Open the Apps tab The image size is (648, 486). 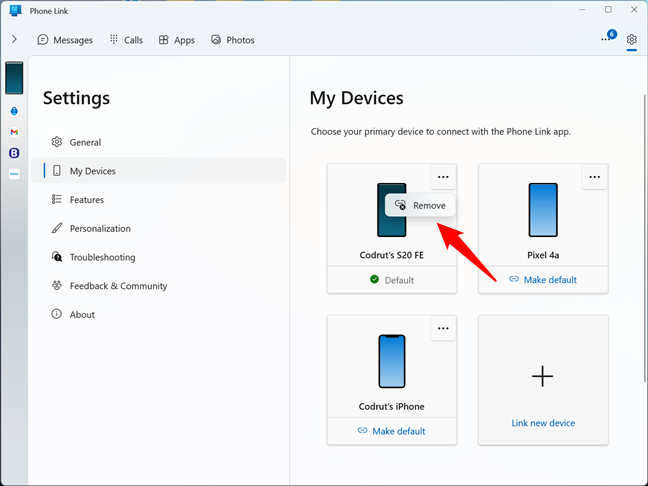[176, 40]
